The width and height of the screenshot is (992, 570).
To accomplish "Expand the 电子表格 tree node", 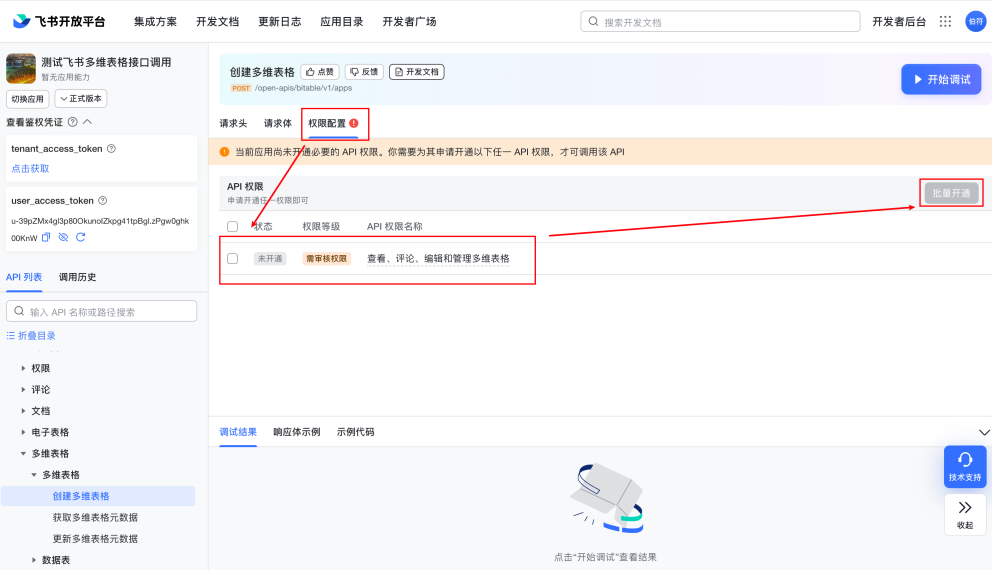I will point(23,432).
